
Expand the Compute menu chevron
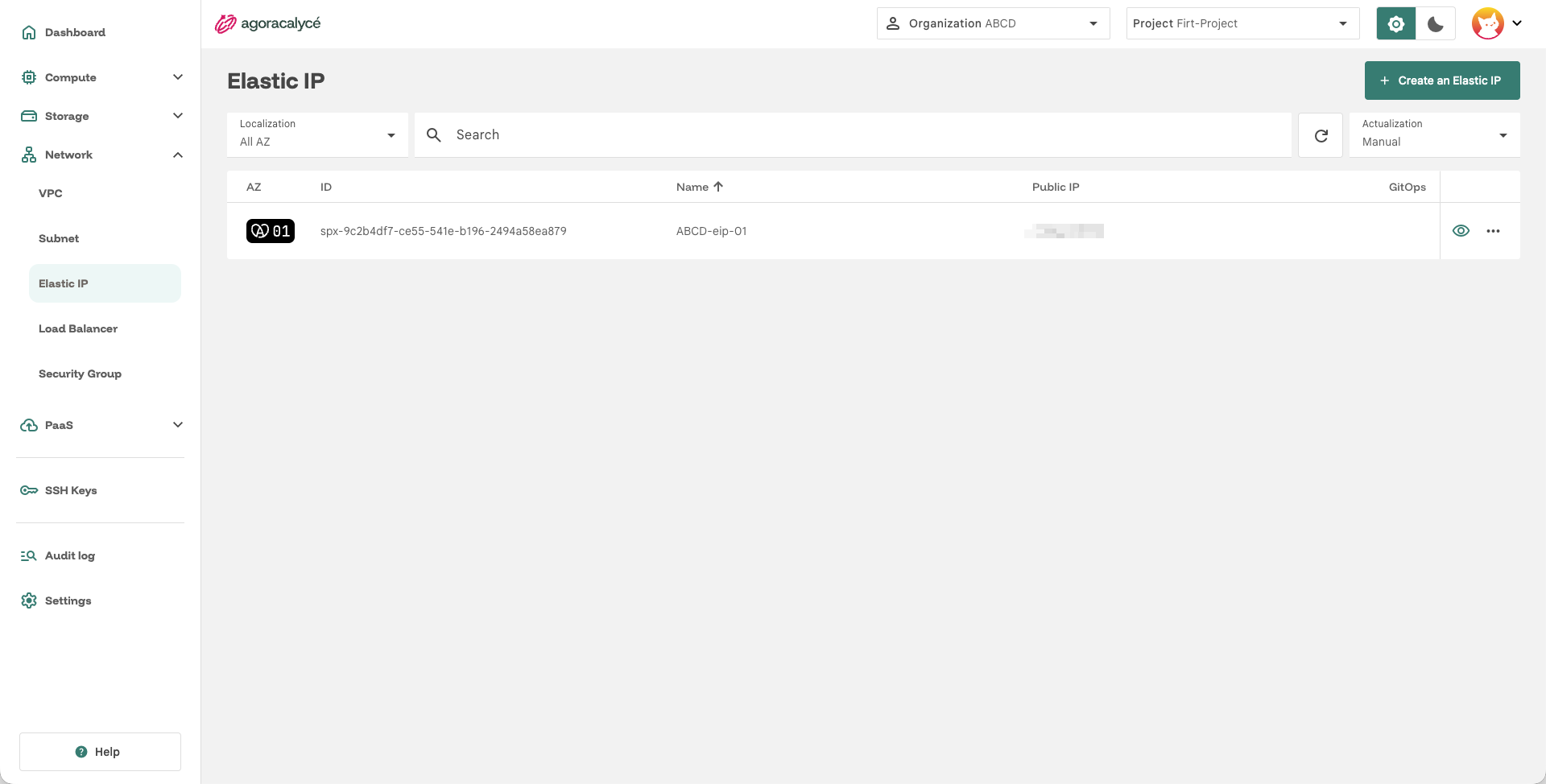coord(178,77)
